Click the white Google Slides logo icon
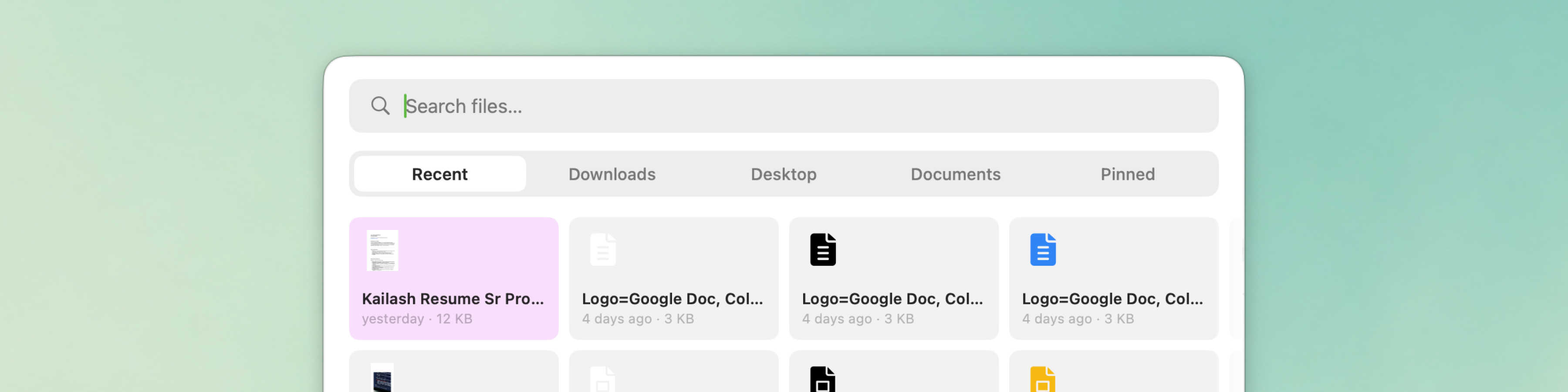The width and height of the screenshot is (1568, 392). (x=603, y=379)
